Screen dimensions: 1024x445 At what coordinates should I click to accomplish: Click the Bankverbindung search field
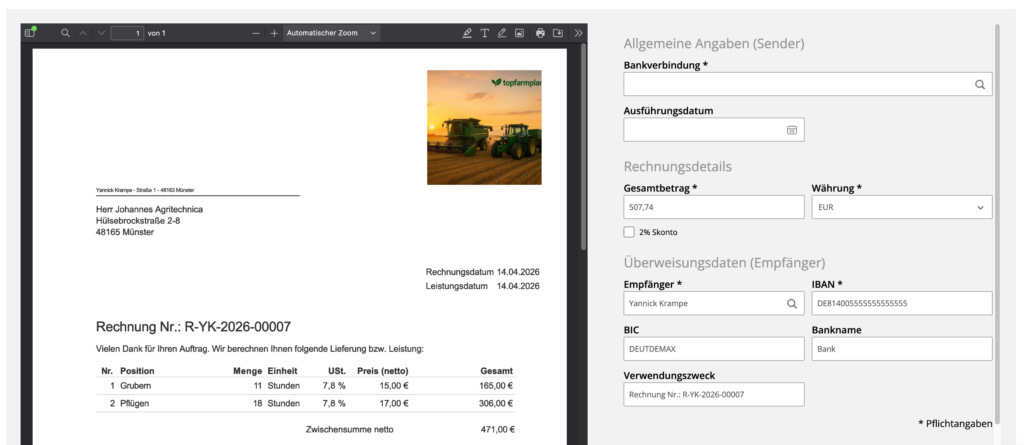800,85
